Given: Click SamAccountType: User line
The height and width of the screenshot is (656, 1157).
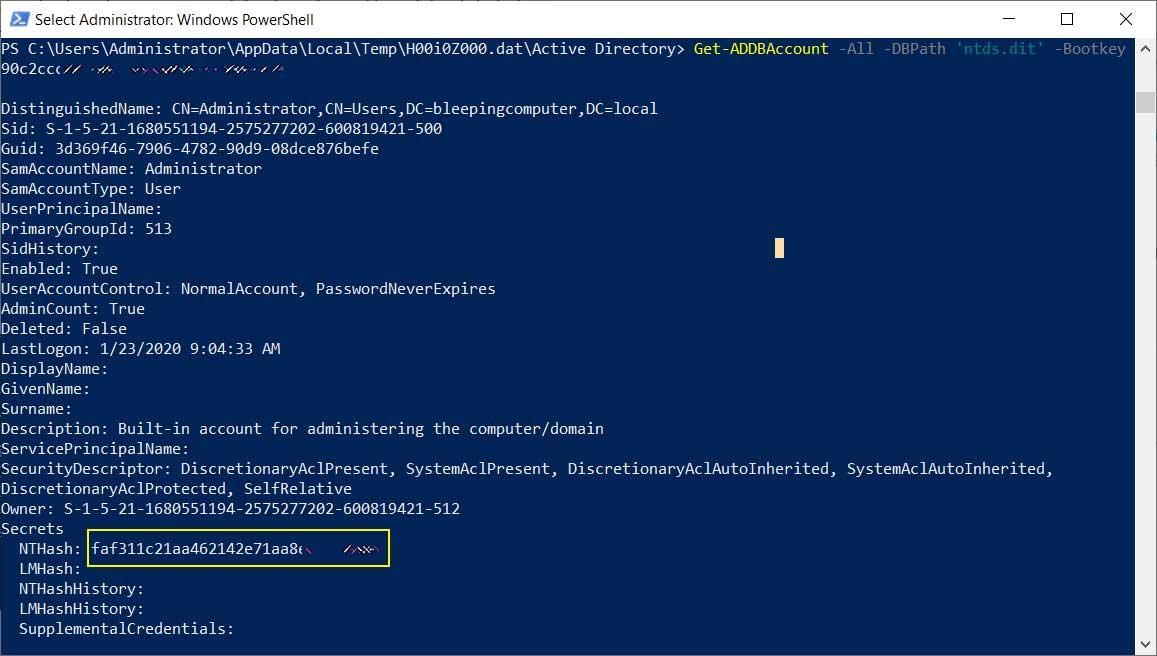Looking at the screenshot, I should (x=91, y=189).
